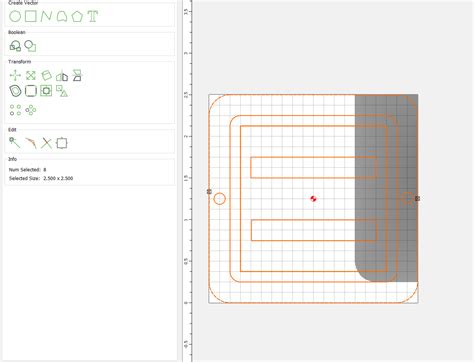The image size is (474, 362).
Task: Choose the Rotate transform tool
Action: pos(46,75)
